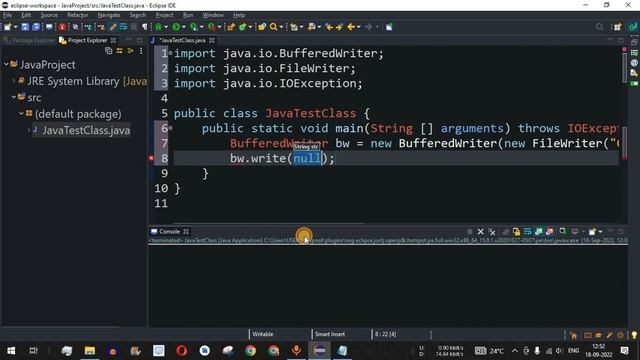Click the red Terminate toolbar icon
The width and height of the screenshot is (640, 360).
click(x=62, y=27)
